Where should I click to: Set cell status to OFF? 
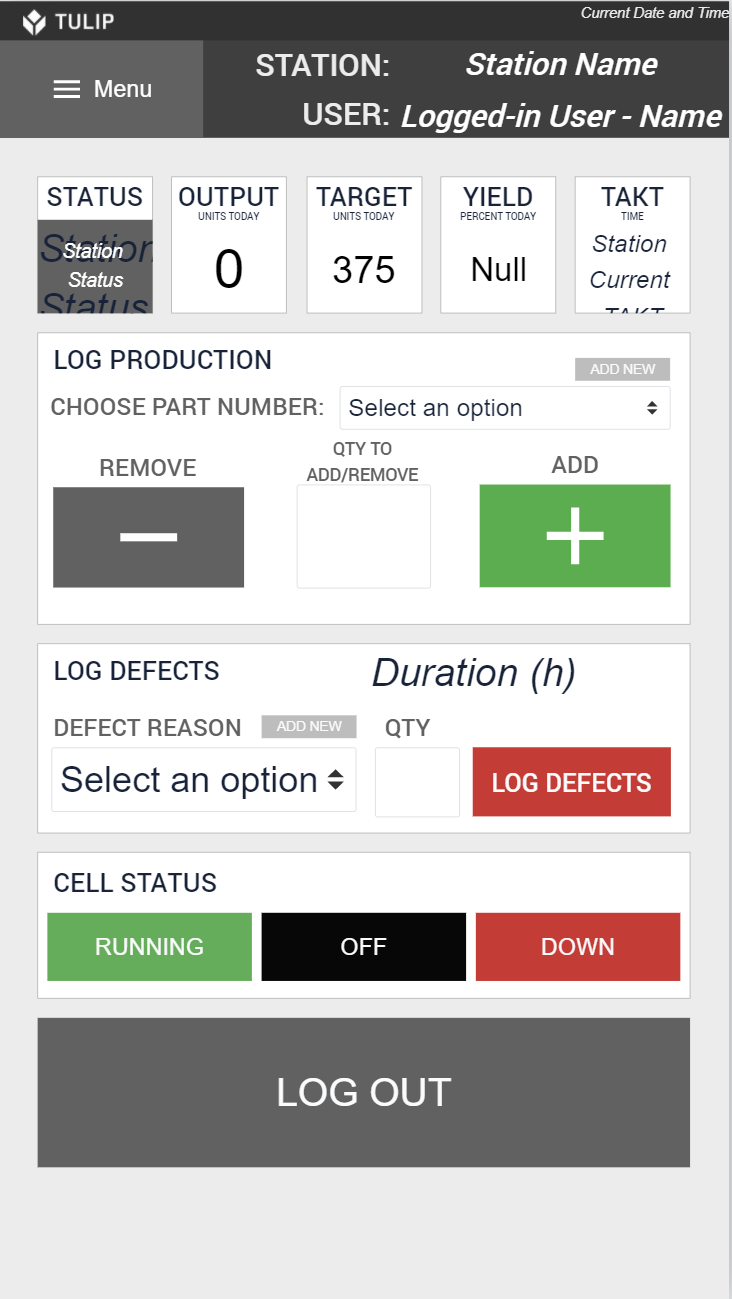pos(363,946)
